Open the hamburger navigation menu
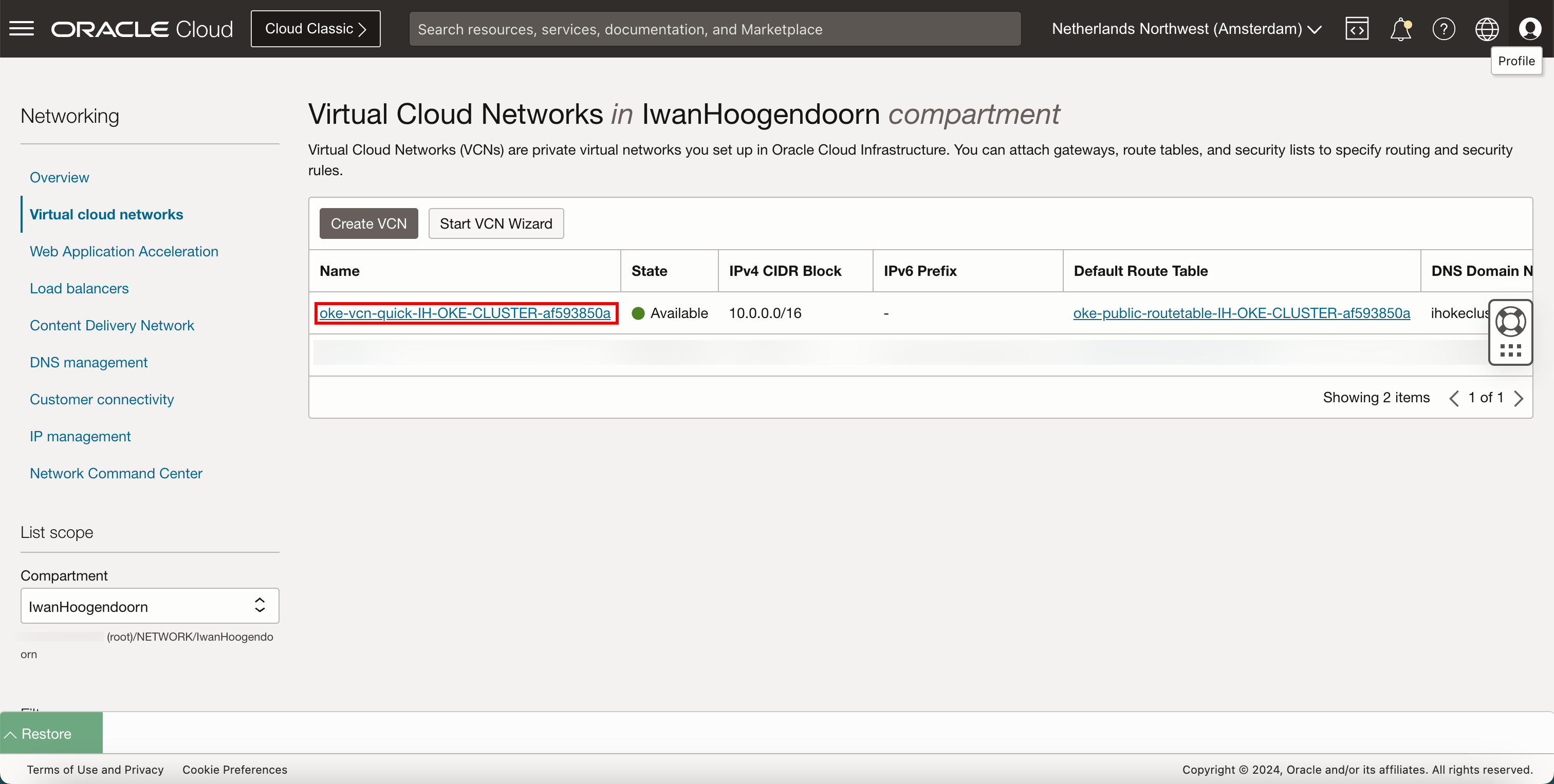This screenshot has width=1554, height=784. [x=22, y=28]
